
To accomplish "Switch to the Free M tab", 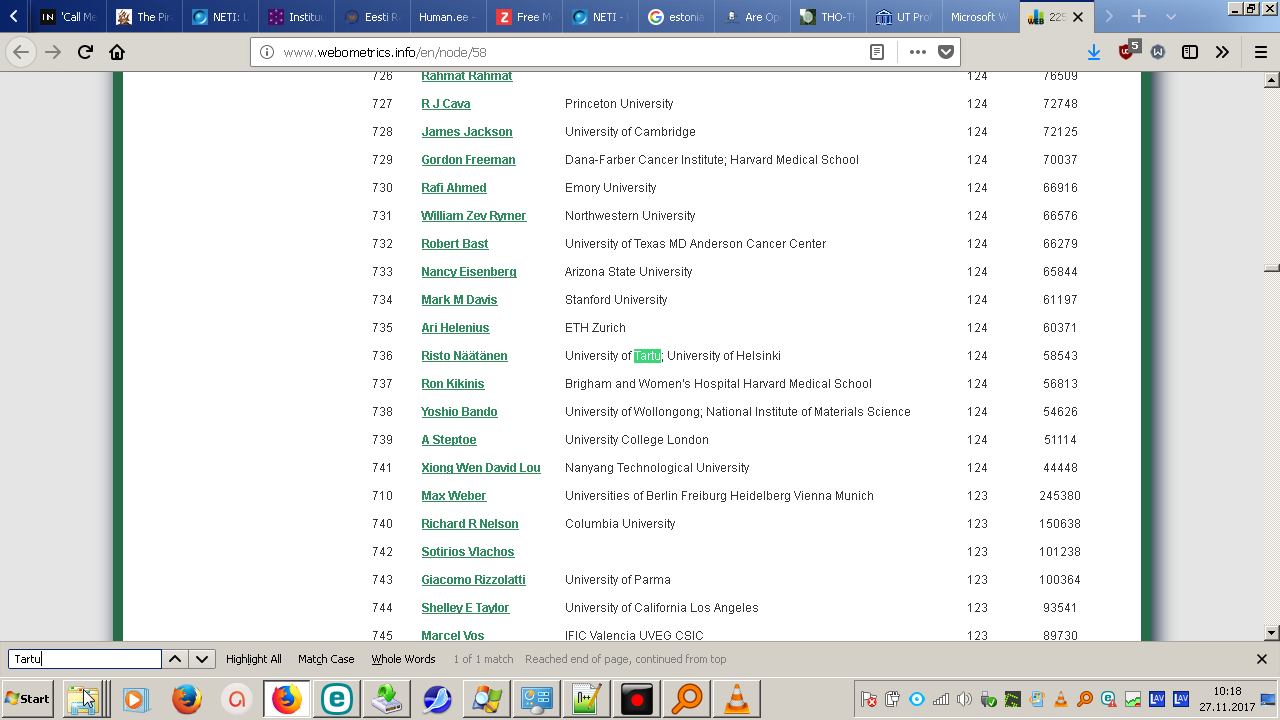I will coord(525,17).
